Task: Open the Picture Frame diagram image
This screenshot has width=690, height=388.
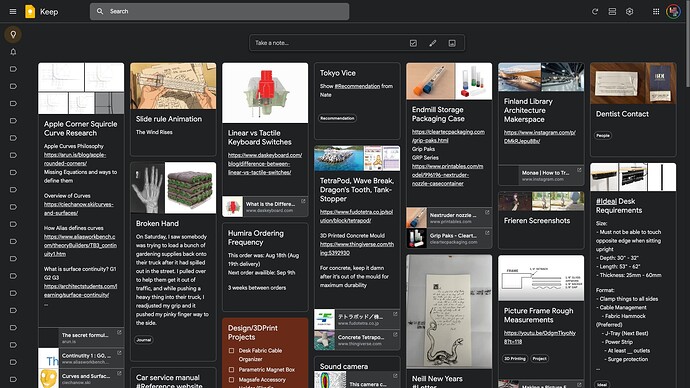Action: (541, 278)
